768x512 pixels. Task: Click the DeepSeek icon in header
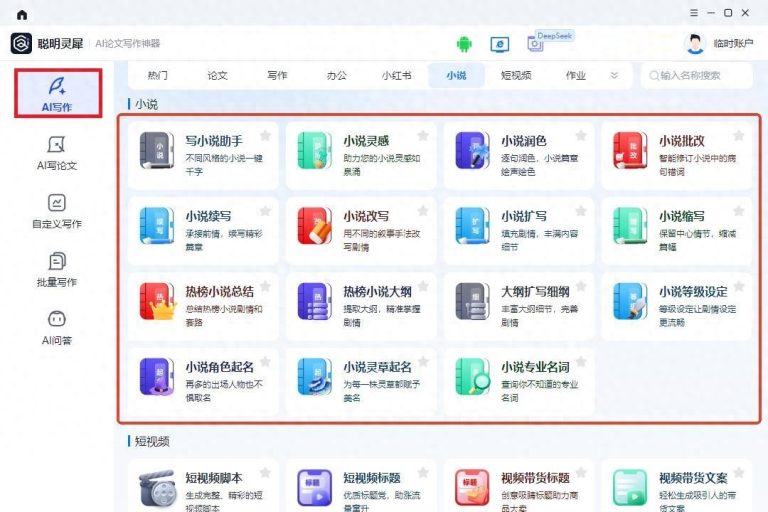tap(537, 43)
